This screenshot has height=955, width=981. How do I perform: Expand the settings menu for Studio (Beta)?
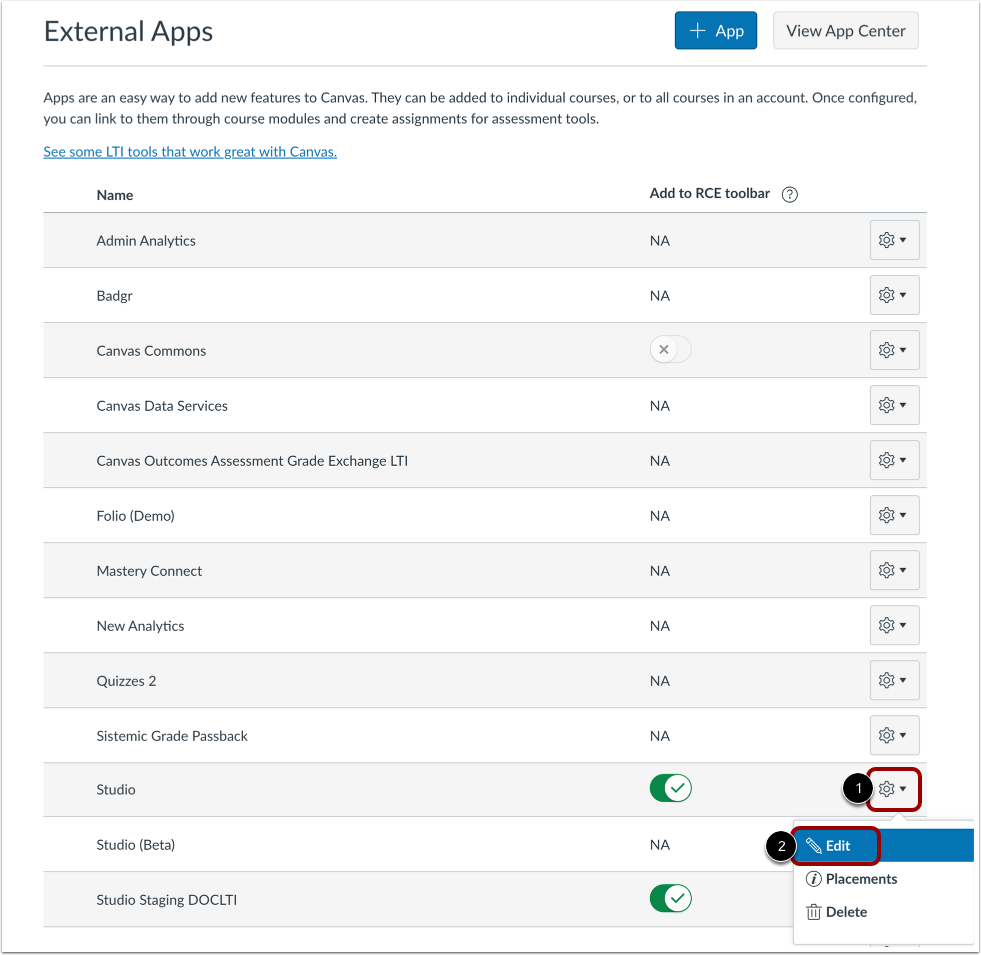pyautogui.click(x=893, y=845)
